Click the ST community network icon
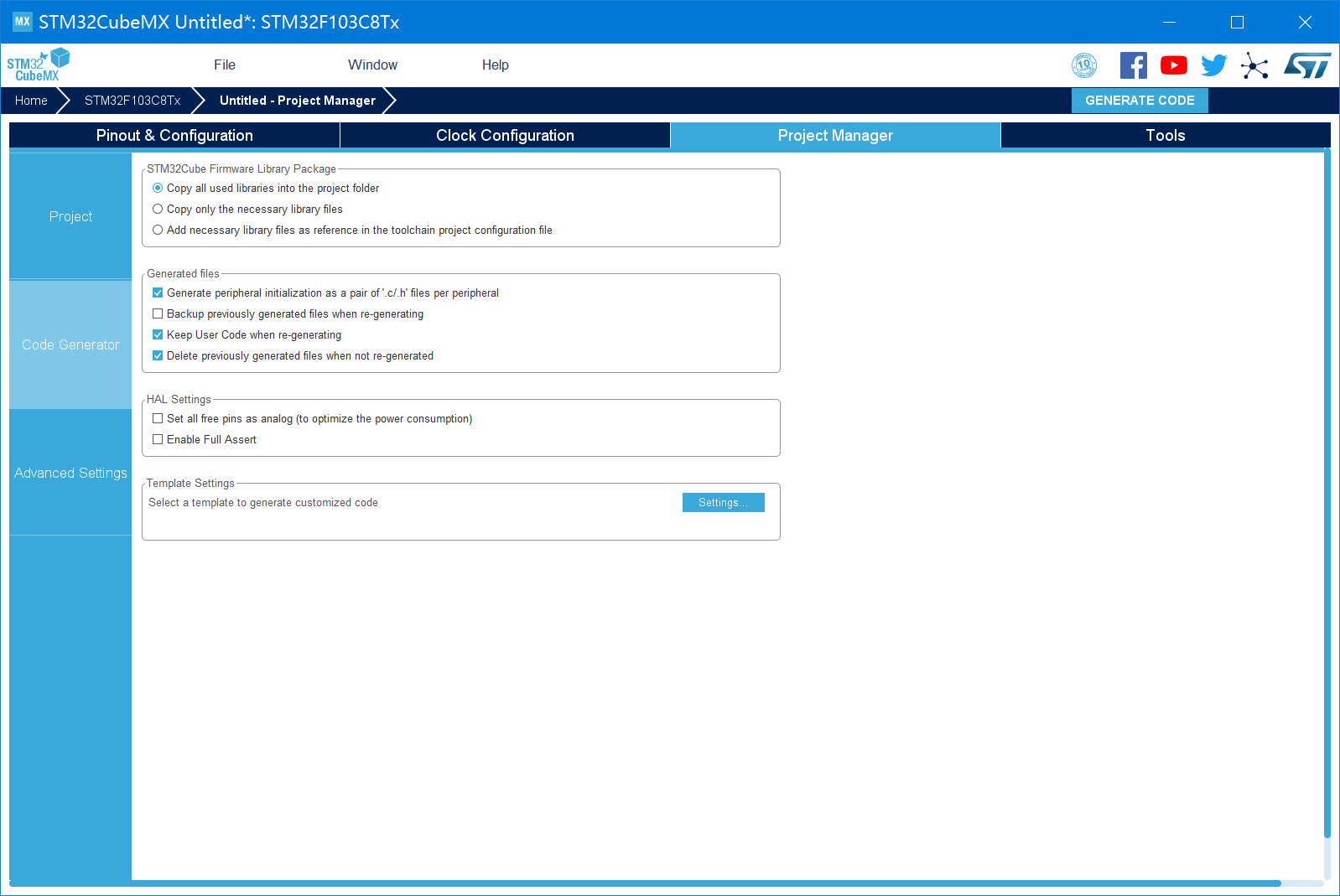1340x896 pixels. tap(1254, 65)
